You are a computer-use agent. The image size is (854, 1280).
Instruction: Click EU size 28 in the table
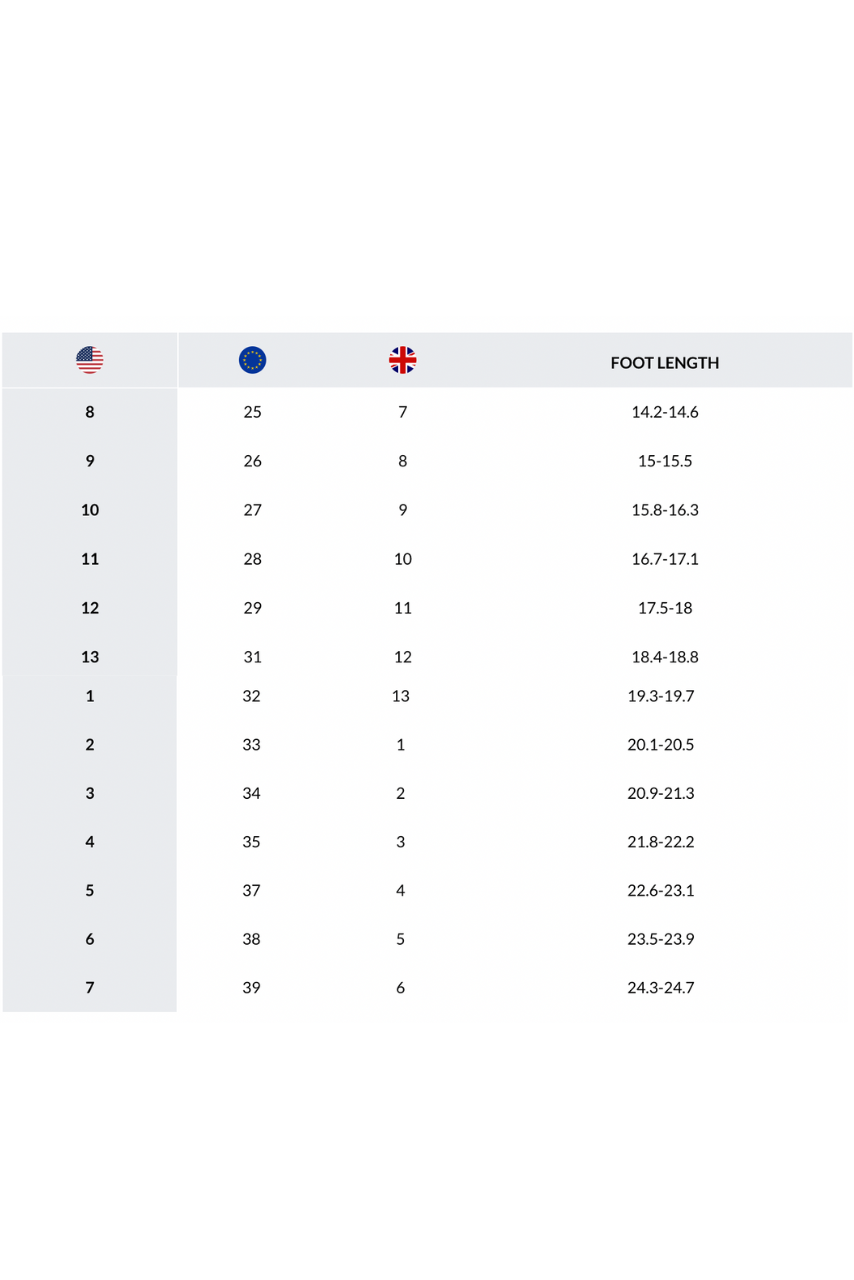pyautogui.click(x=253, y=559)
